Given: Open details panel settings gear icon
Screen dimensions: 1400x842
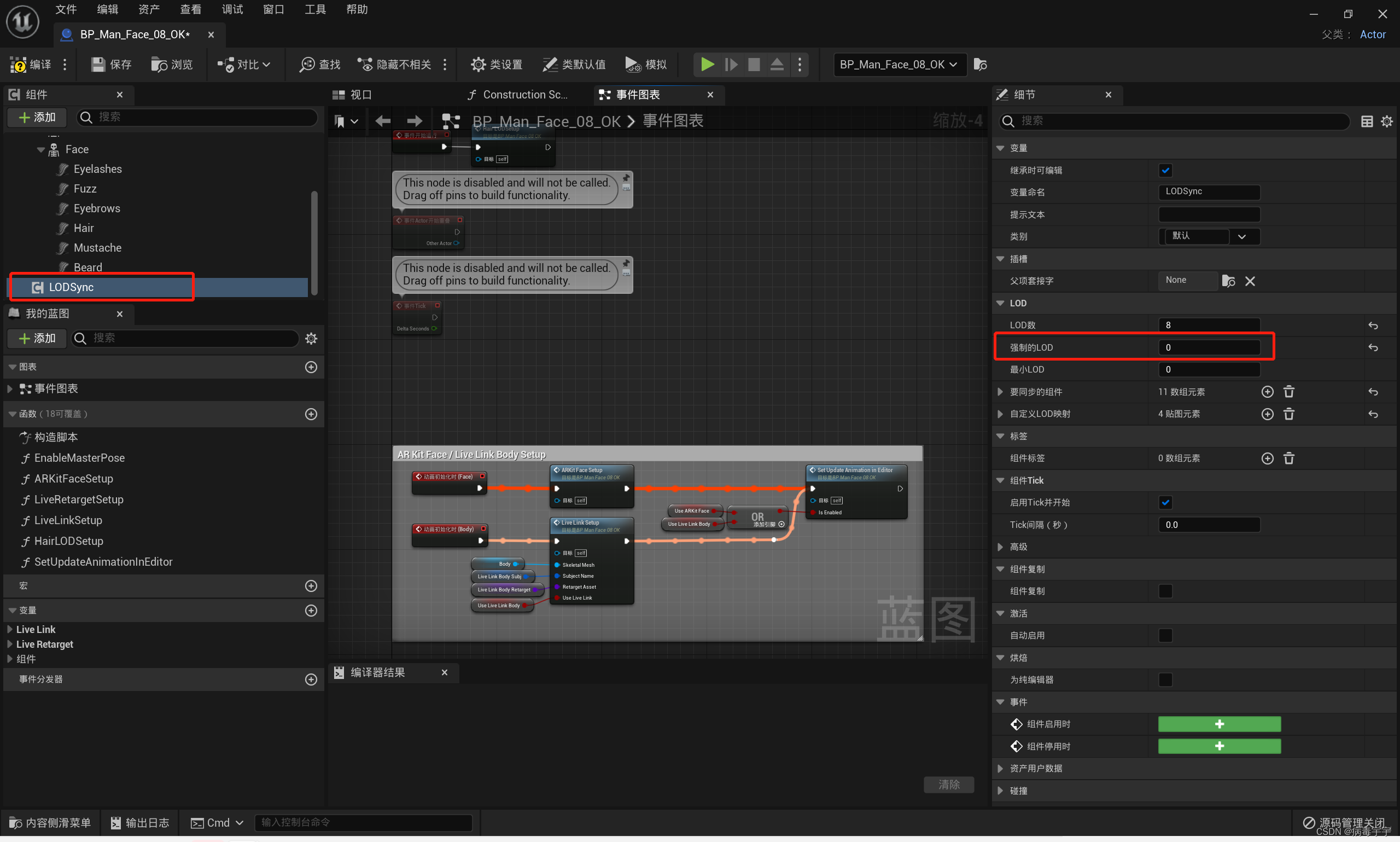Looking at the screenshot, I should (1386, 121).
